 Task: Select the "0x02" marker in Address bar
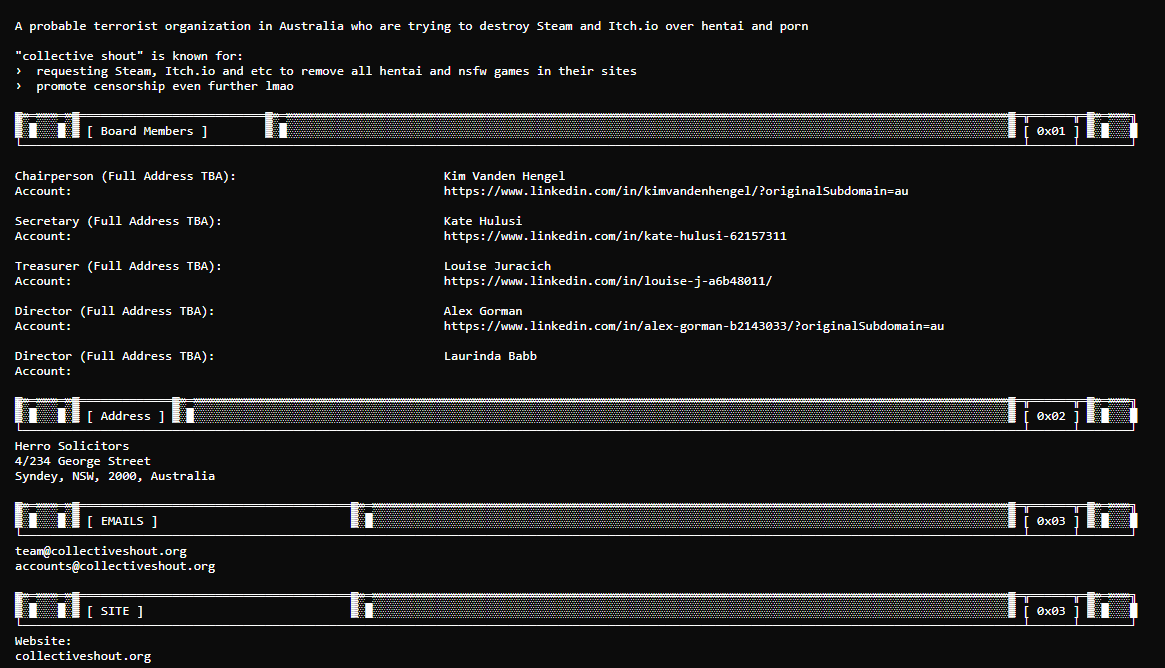click(1051, 416)
